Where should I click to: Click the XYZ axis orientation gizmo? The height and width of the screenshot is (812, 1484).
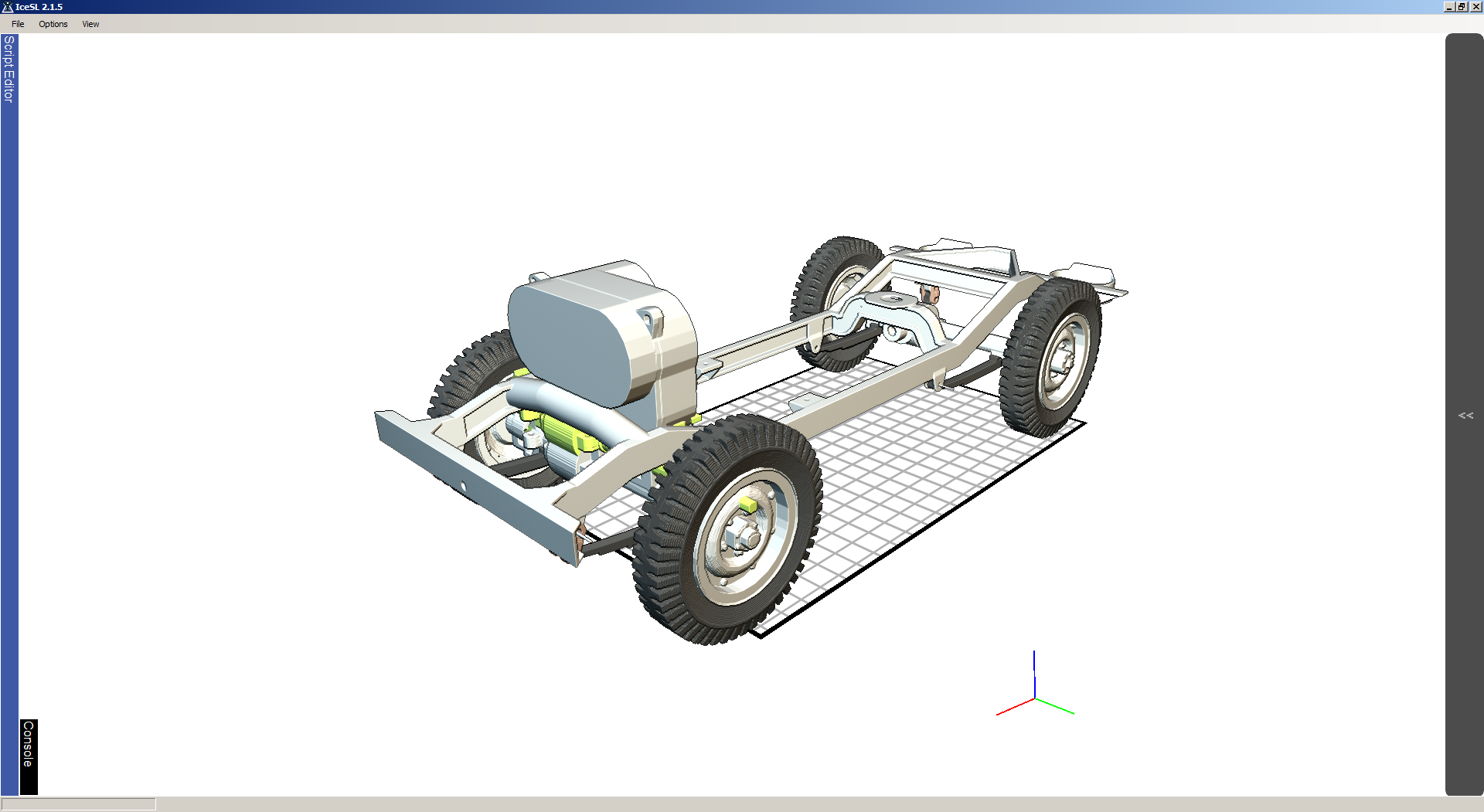tap(1035, 684)
